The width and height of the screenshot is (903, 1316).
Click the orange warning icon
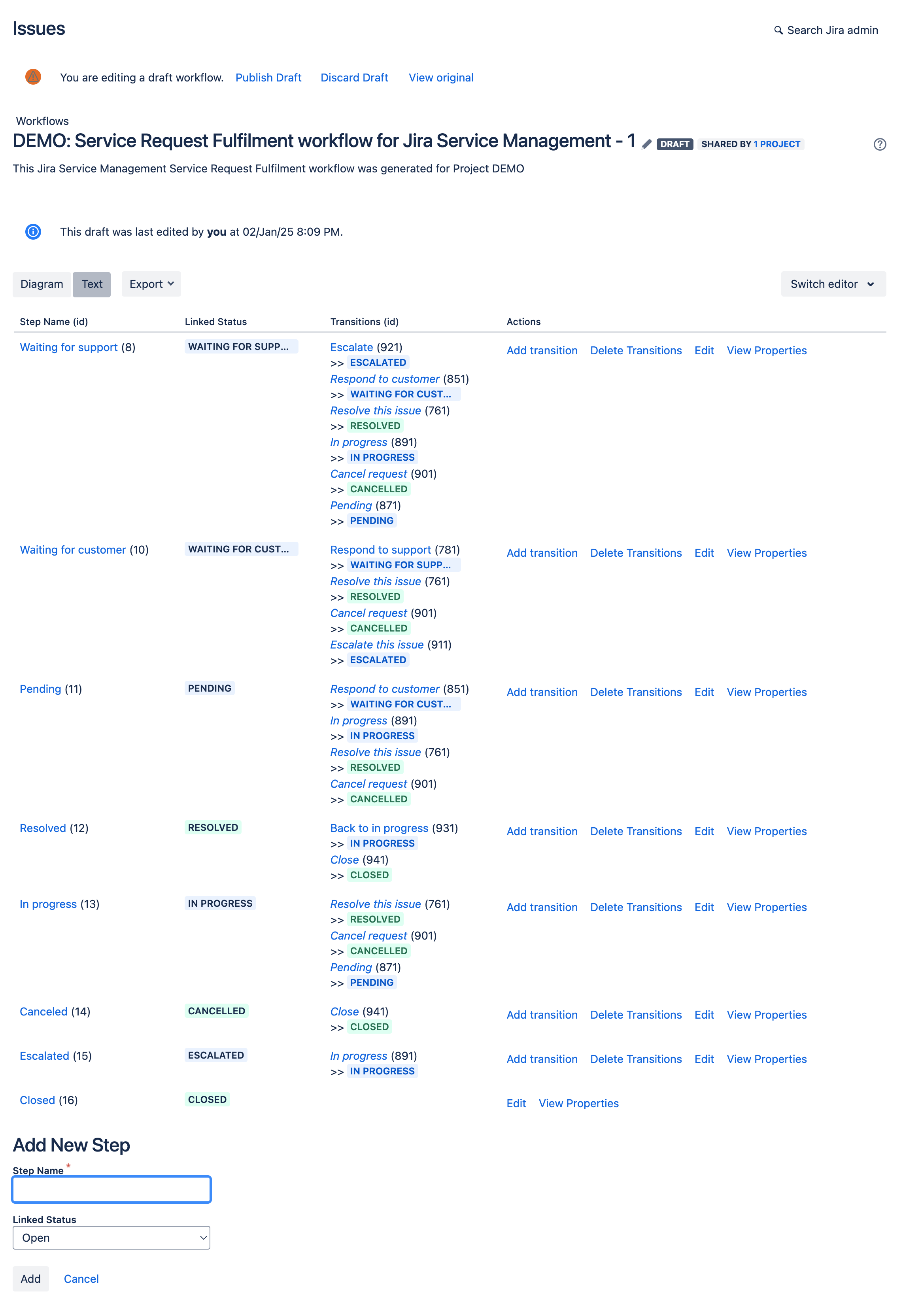click(33, 76)
